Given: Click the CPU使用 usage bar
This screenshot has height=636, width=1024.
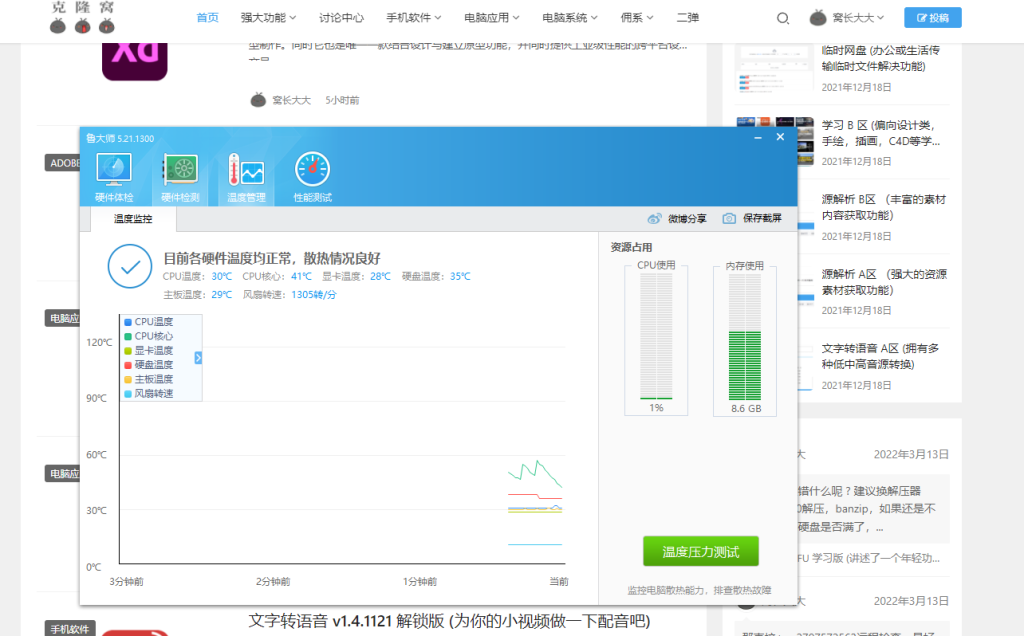Looking at the screenshot, I should (x=656, y=336).
